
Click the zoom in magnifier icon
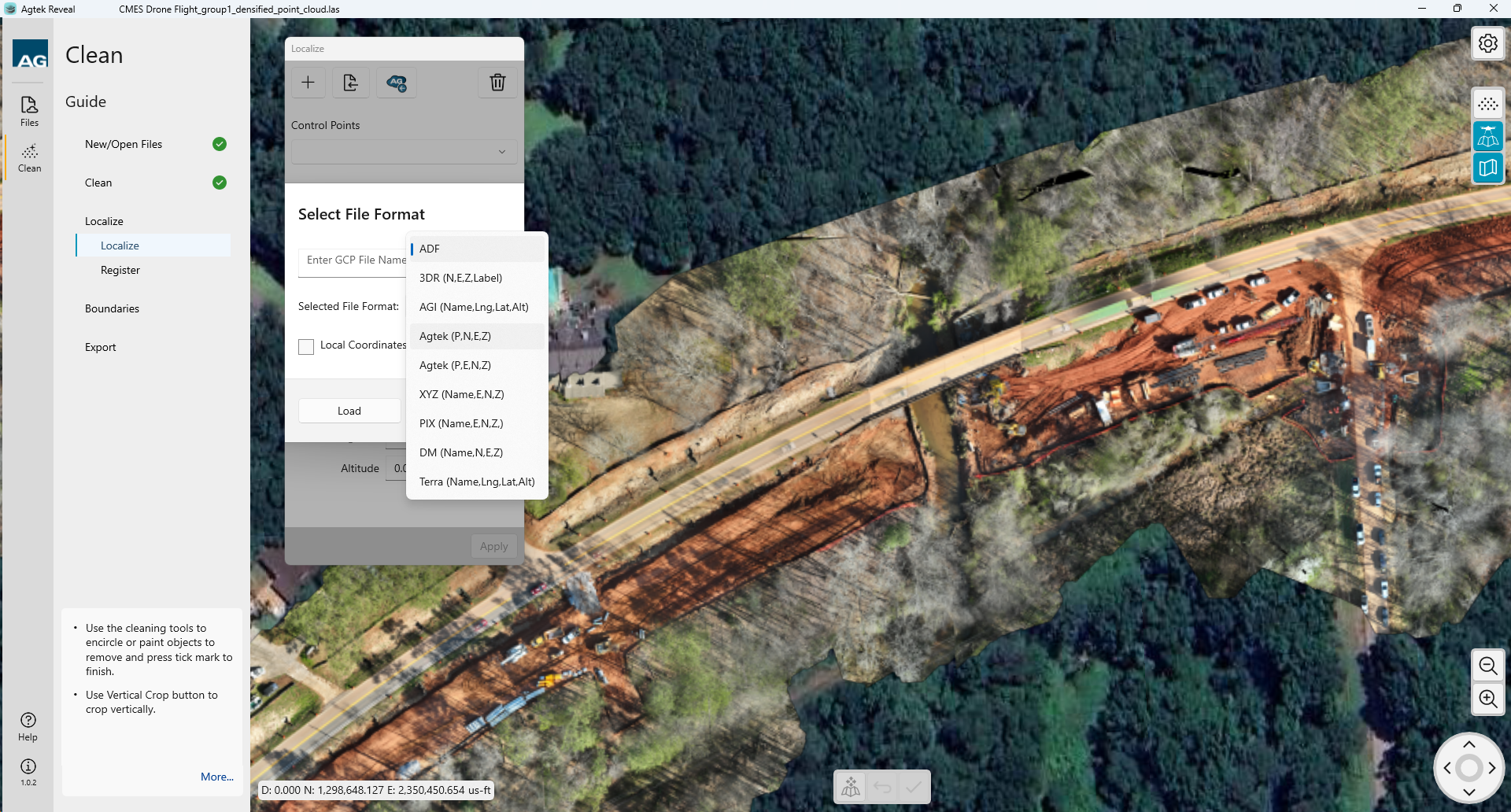pyautogui.click(x=1487, y=699)
